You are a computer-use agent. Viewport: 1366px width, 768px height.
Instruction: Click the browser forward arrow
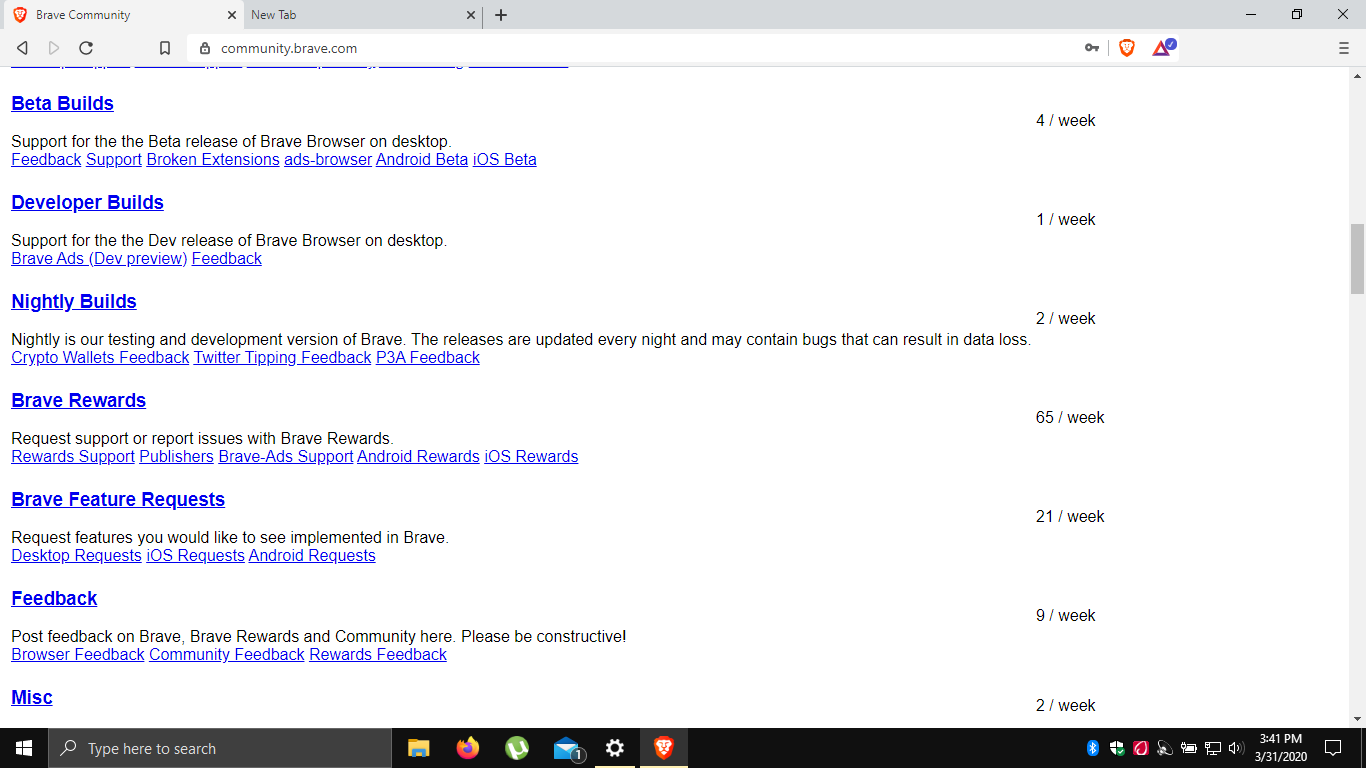(x=54, y=48)
